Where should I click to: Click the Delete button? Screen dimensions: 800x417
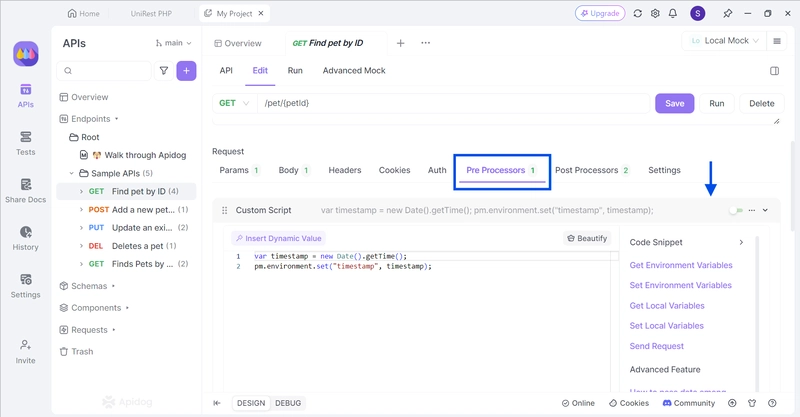point(762,104)
